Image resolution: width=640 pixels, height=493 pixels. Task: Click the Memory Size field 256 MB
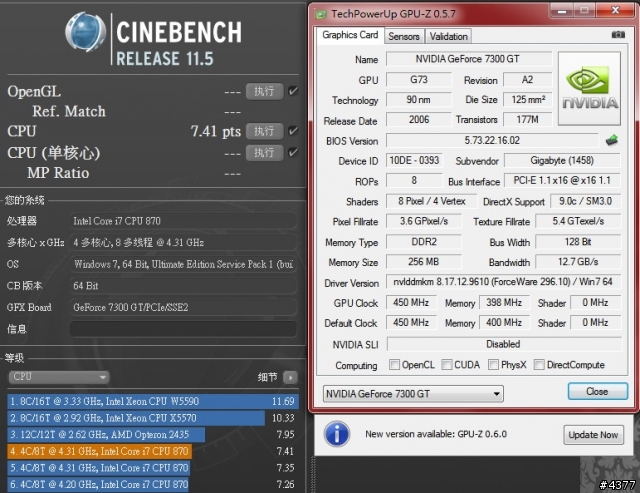click(424, 262)
